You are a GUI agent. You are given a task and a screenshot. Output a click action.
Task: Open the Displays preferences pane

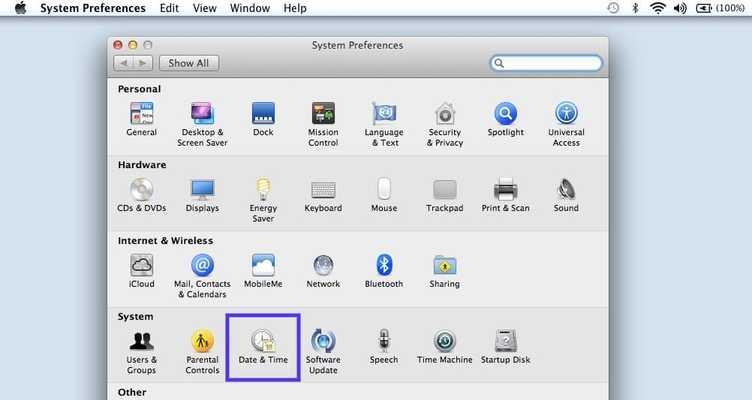pyautogui.click(x=202, y=195)
